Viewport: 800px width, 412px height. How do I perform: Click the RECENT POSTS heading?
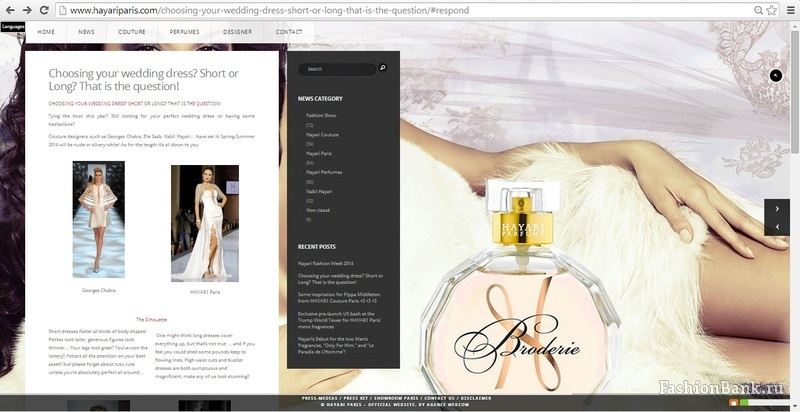tap(317, 247)
